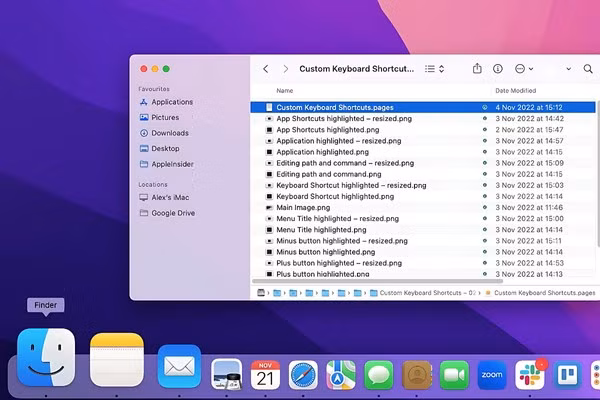
Task: Open Calendar showing Nov 21
Action: click(x=265, y=375)
